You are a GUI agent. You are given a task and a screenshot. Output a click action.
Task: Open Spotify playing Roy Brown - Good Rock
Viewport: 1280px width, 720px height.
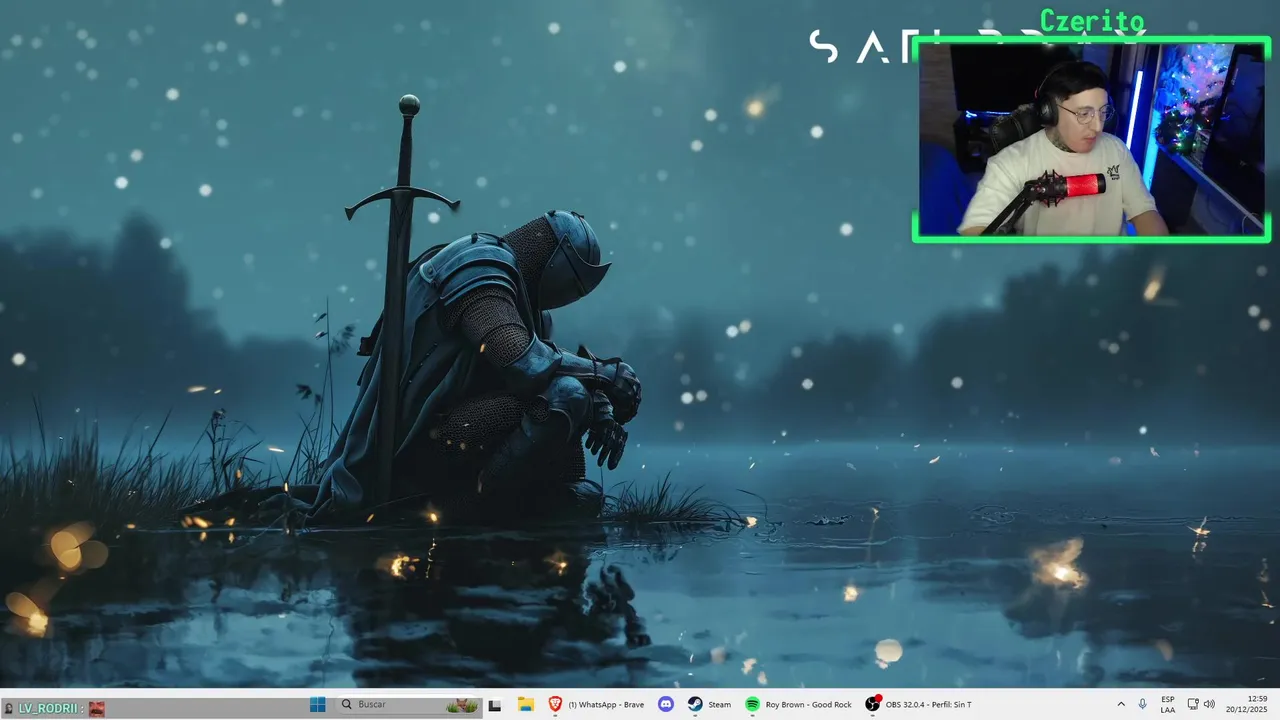(x=799, y=704)
